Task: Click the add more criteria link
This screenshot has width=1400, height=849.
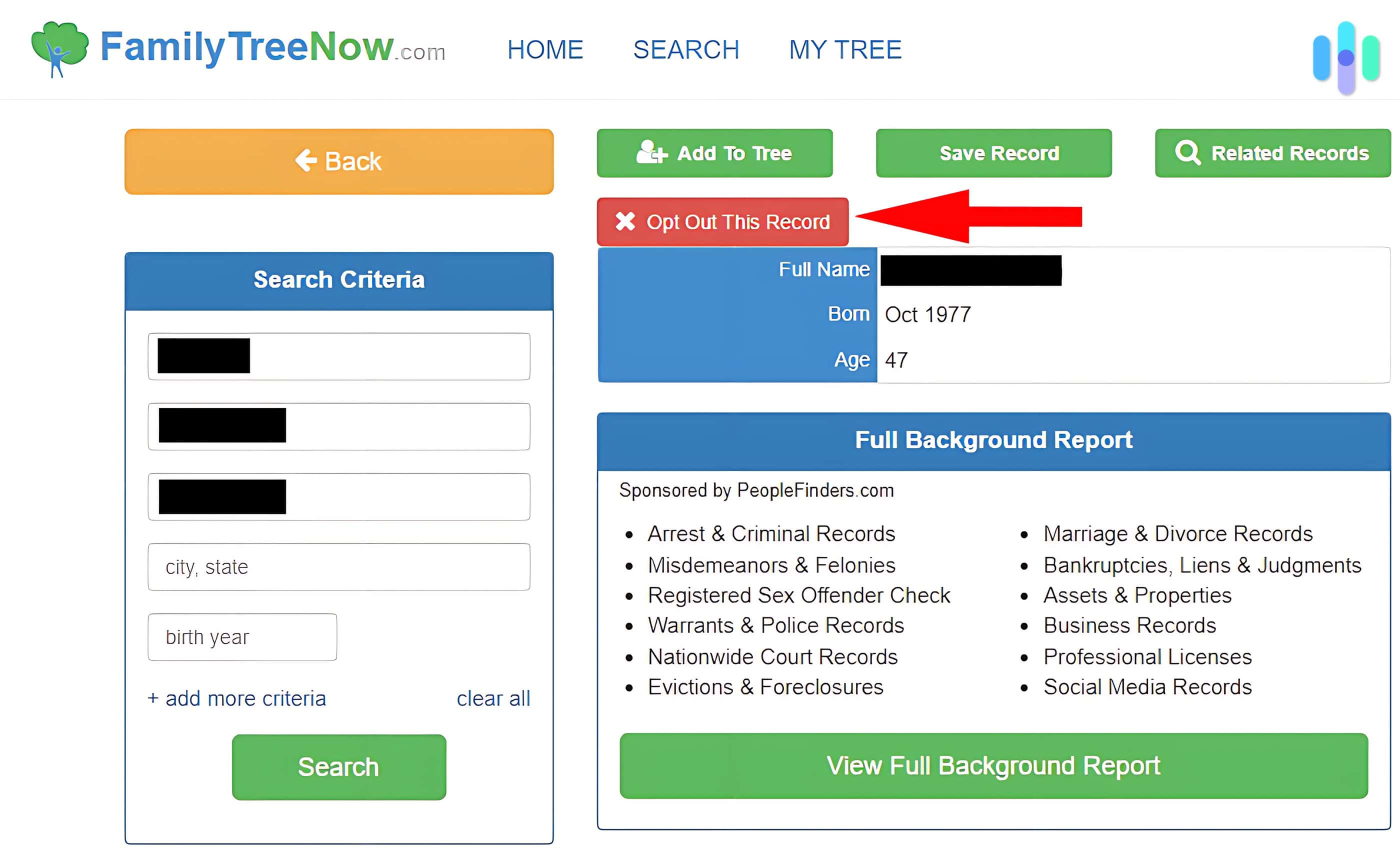Action: pos(237,697)
